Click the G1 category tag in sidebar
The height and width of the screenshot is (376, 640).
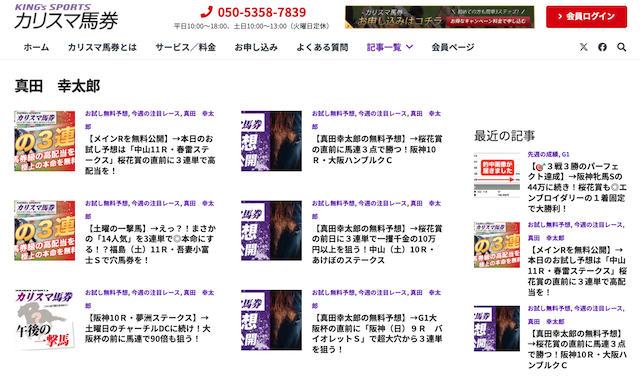coord(565,154)
